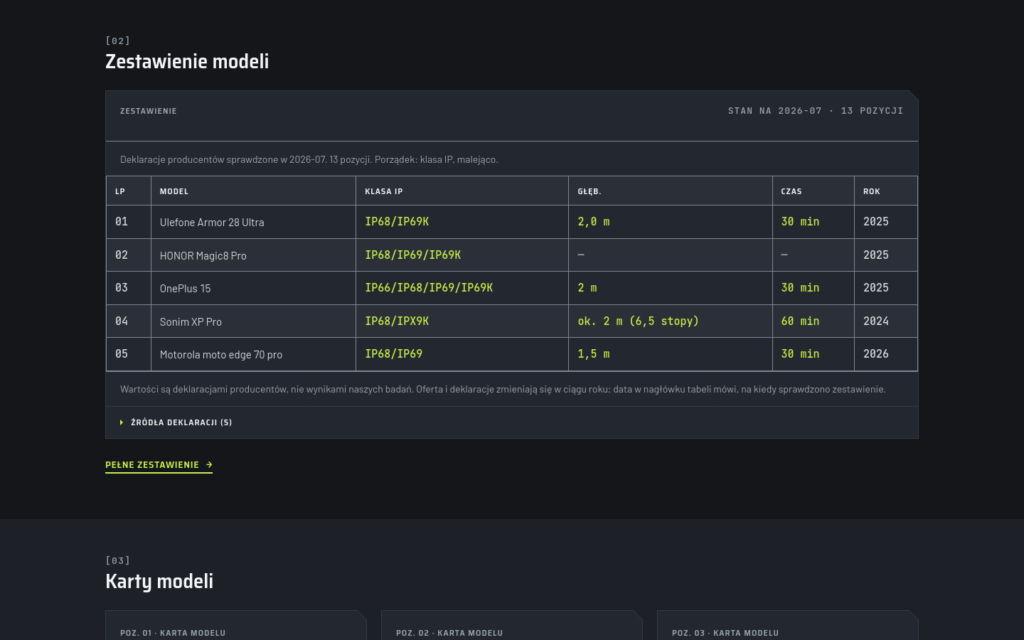Click the IP66/IP68/IP69/IP69K class value
This screenshot has height=640, width=1024.
[428, 288]
